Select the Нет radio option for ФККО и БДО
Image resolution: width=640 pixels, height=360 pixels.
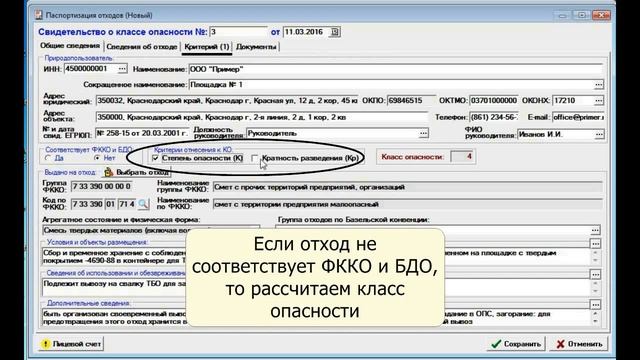pos(97,158)
